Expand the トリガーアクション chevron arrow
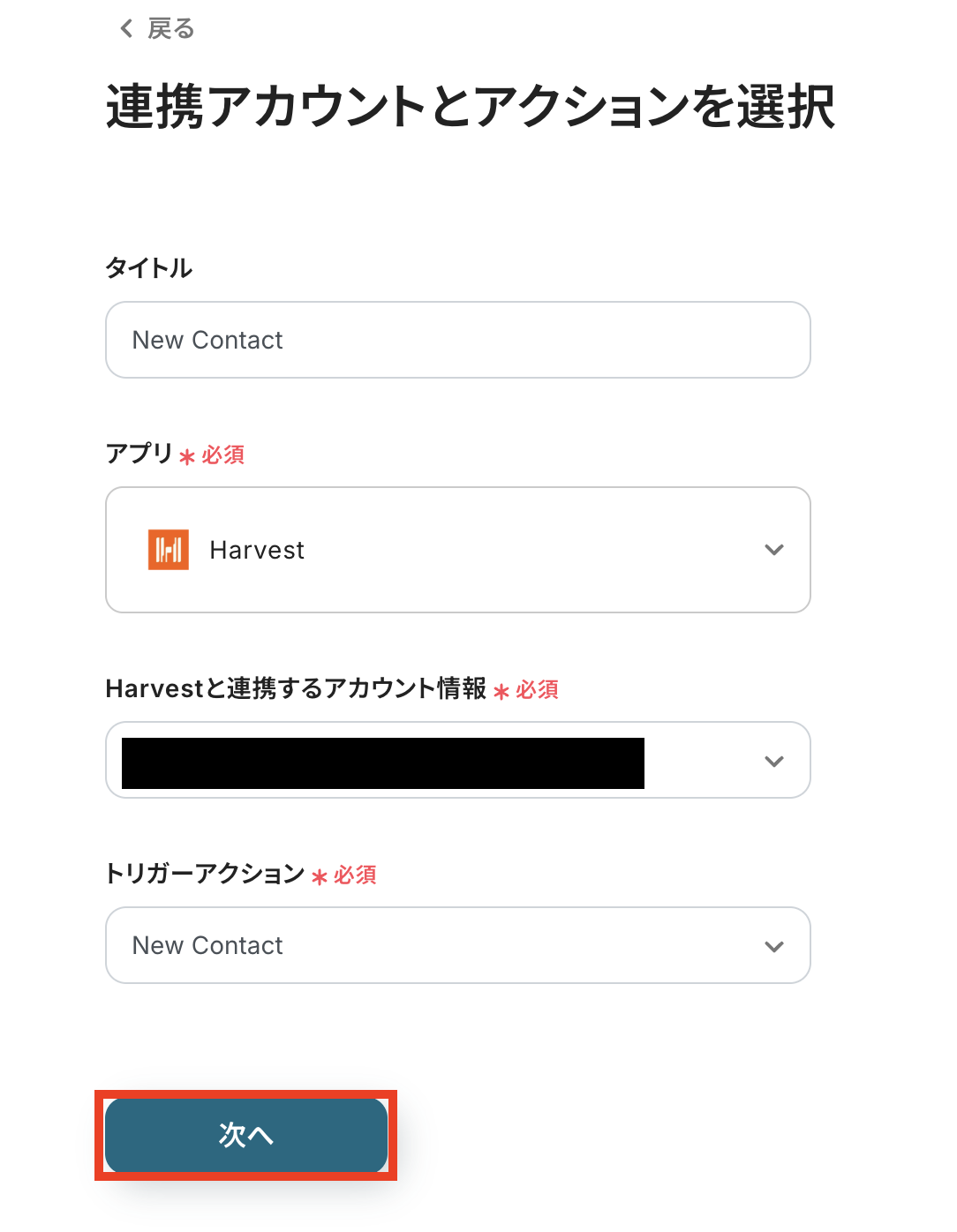Viewport: 957px width, 1232px height. pos(774,947)
